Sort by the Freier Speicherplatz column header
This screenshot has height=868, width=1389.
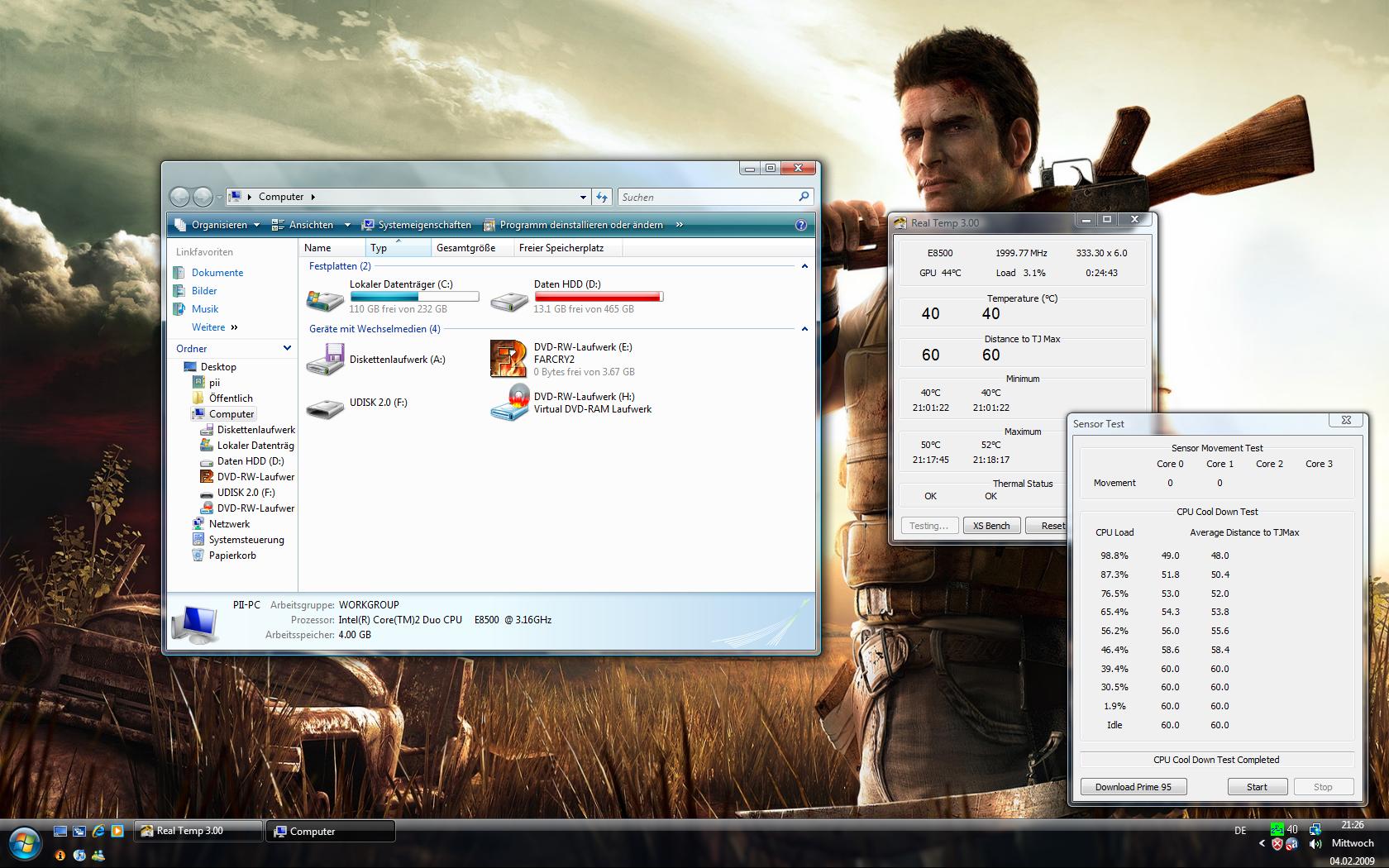(567, 248)
